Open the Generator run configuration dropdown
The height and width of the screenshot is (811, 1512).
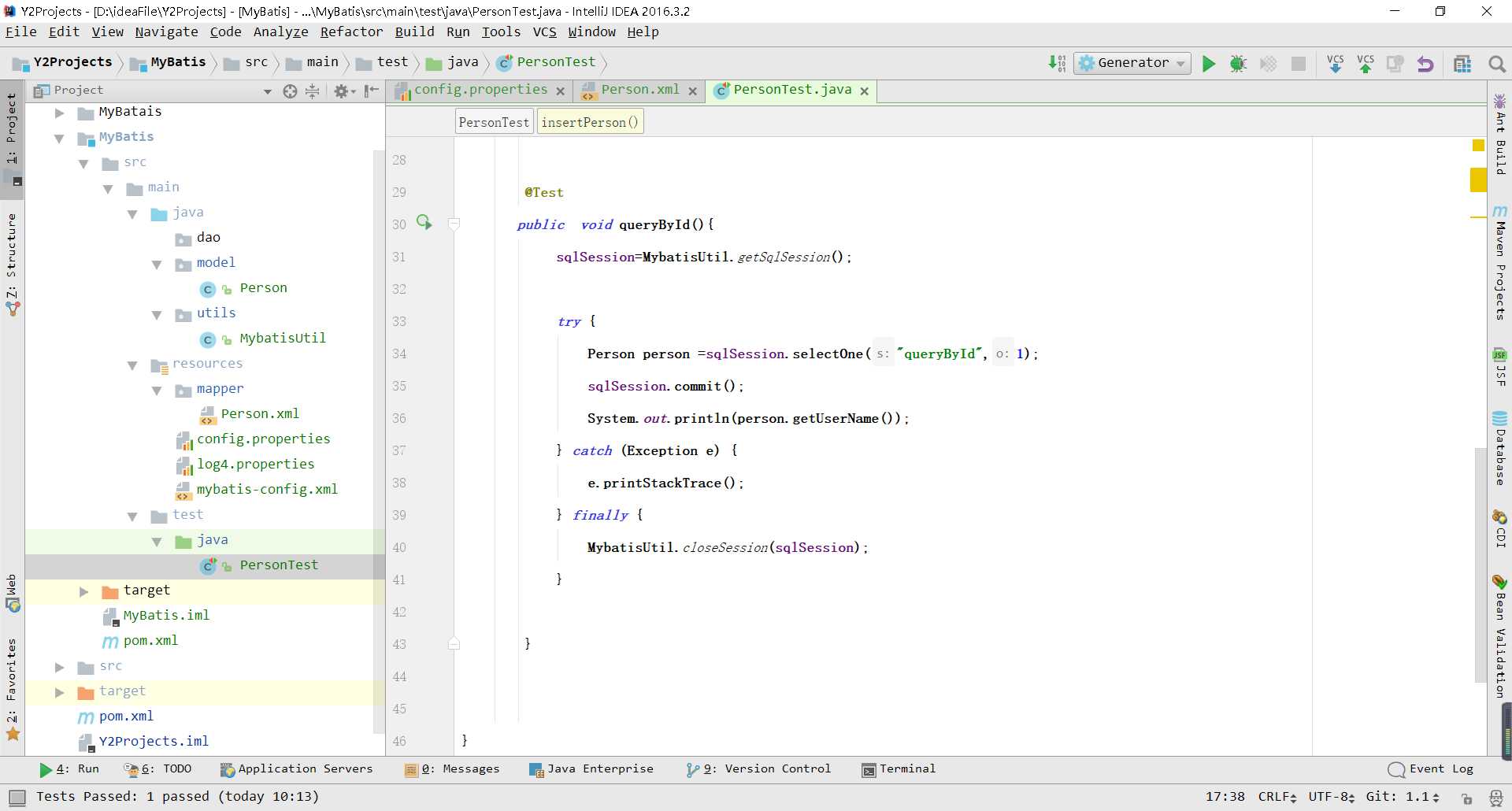[x=1132, y=63]
